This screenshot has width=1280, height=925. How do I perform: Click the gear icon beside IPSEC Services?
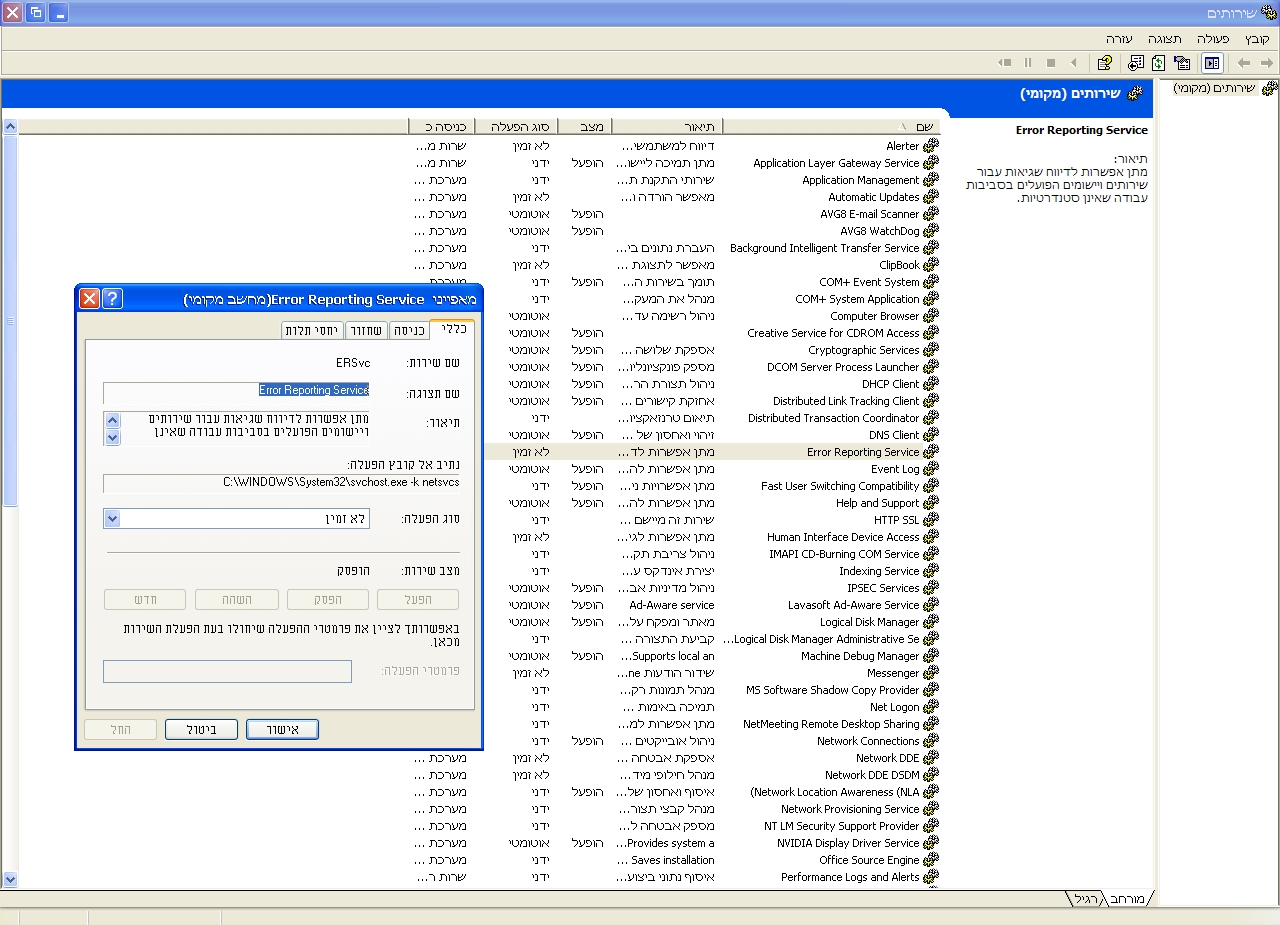[931, 588]
